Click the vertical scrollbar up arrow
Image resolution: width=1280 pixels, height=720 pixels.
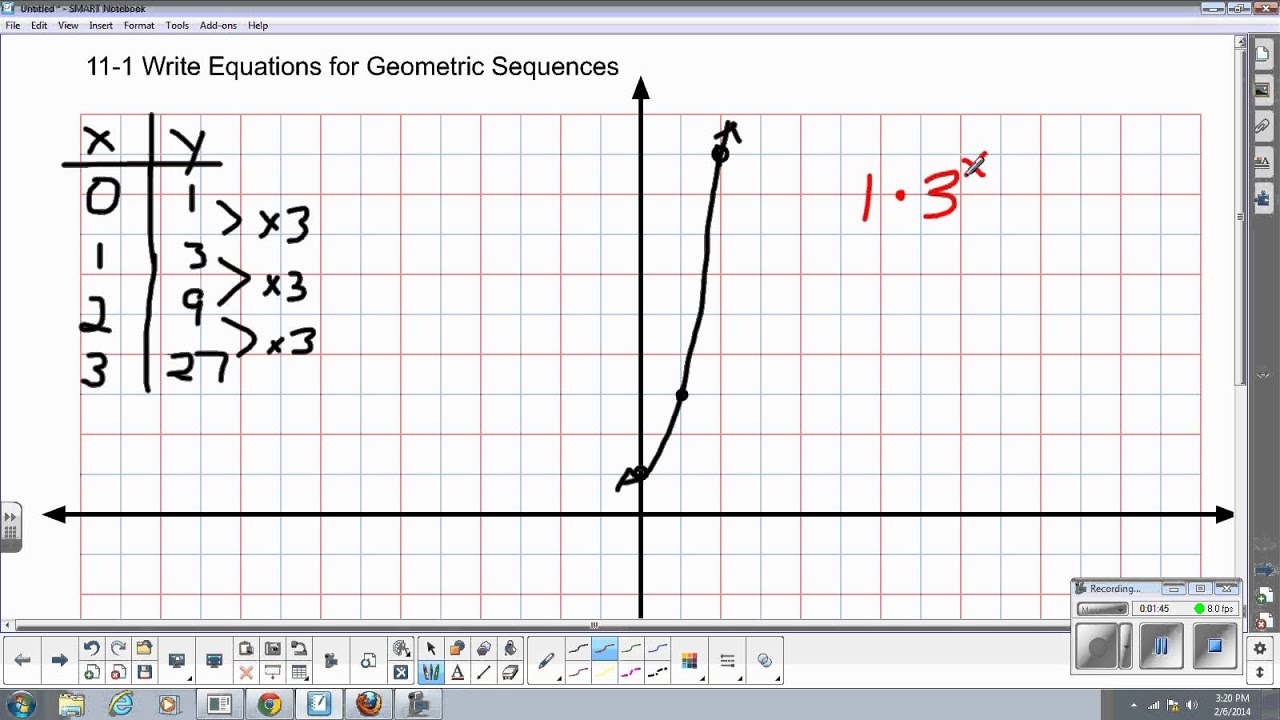(x=1241, y=43)
